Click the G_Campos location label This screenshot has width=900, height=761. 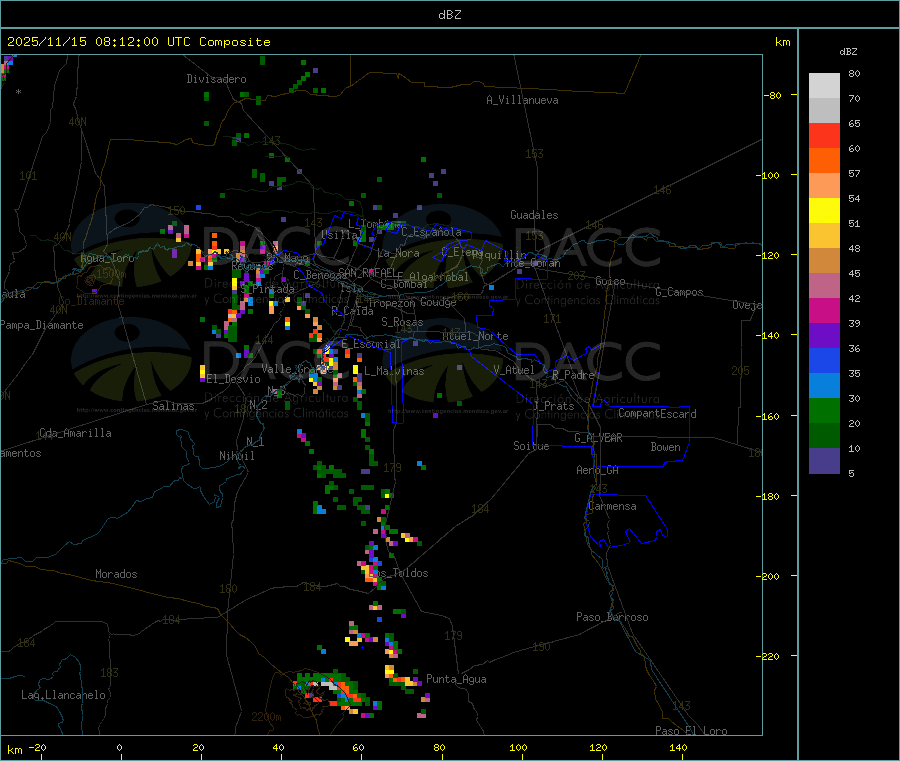pos(679,292)
